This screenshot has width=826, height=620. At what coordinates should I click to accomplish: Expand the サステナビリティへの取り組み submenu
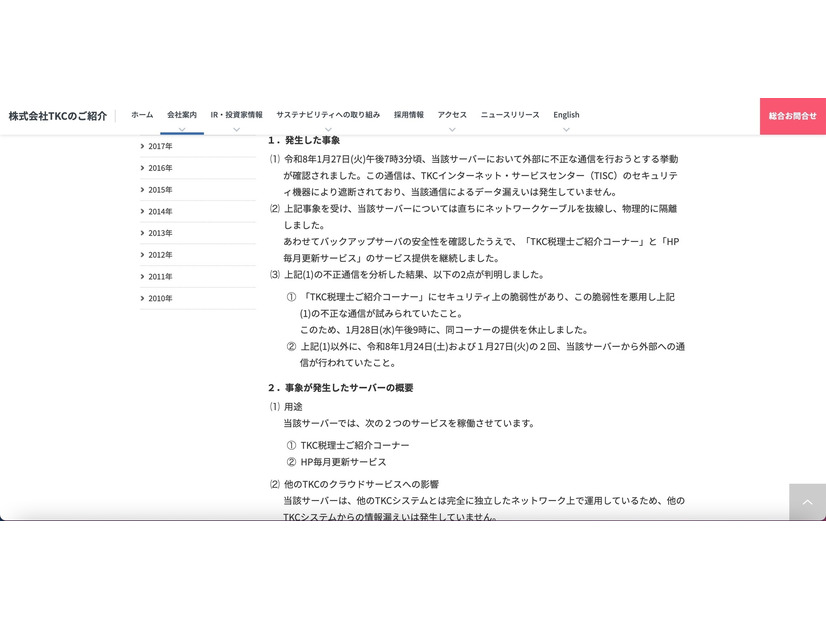(x=327, y=127)
